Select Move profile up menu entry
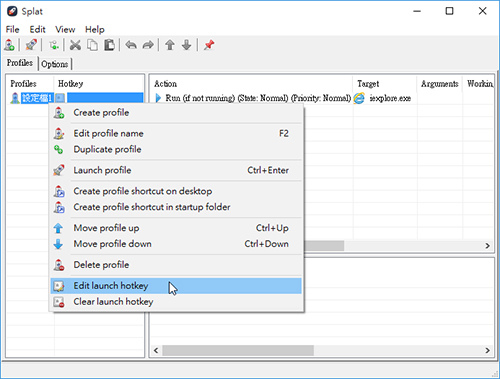The image size is (500, 379). click(x=176, y=228)
